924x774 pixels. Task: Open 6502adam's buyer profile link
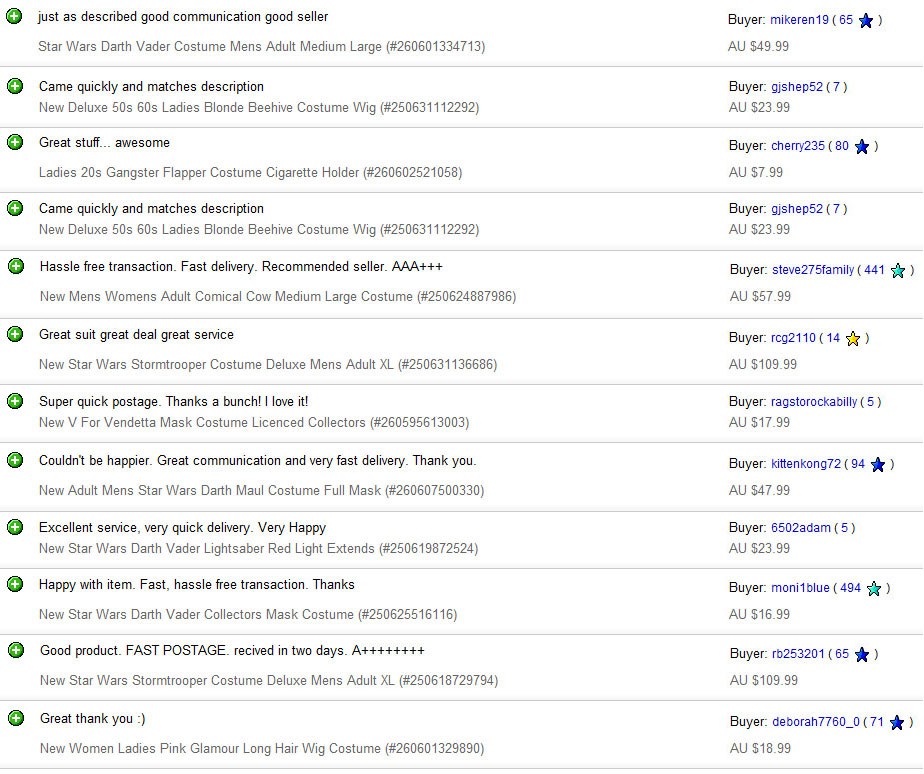click(x=800, y=528)
